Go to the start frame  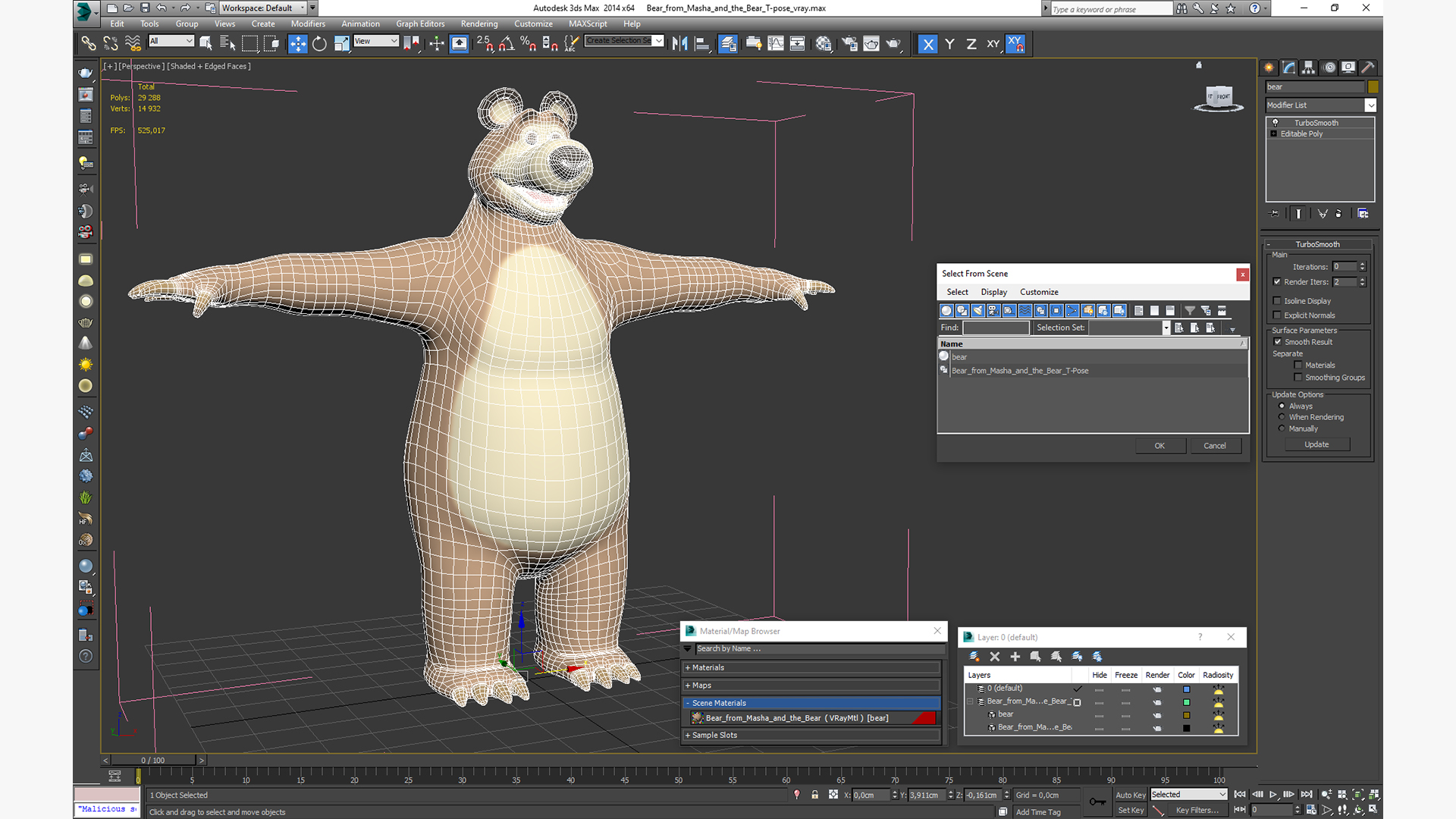[1240, 794]
